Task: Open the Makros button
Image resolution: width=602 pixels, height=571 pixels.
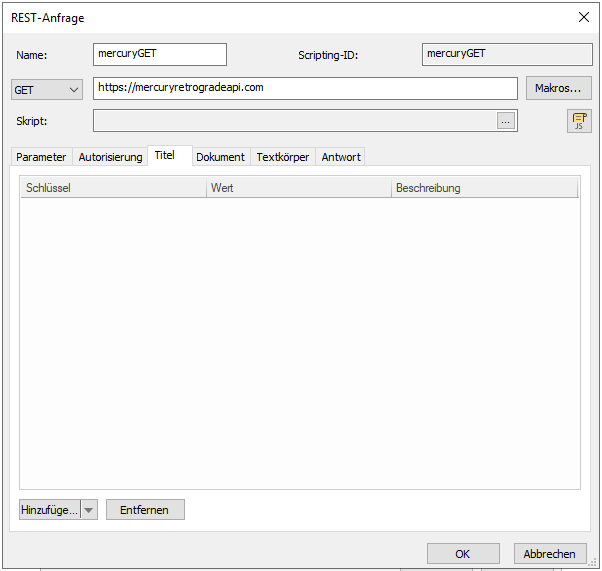Action: (558, 88)
